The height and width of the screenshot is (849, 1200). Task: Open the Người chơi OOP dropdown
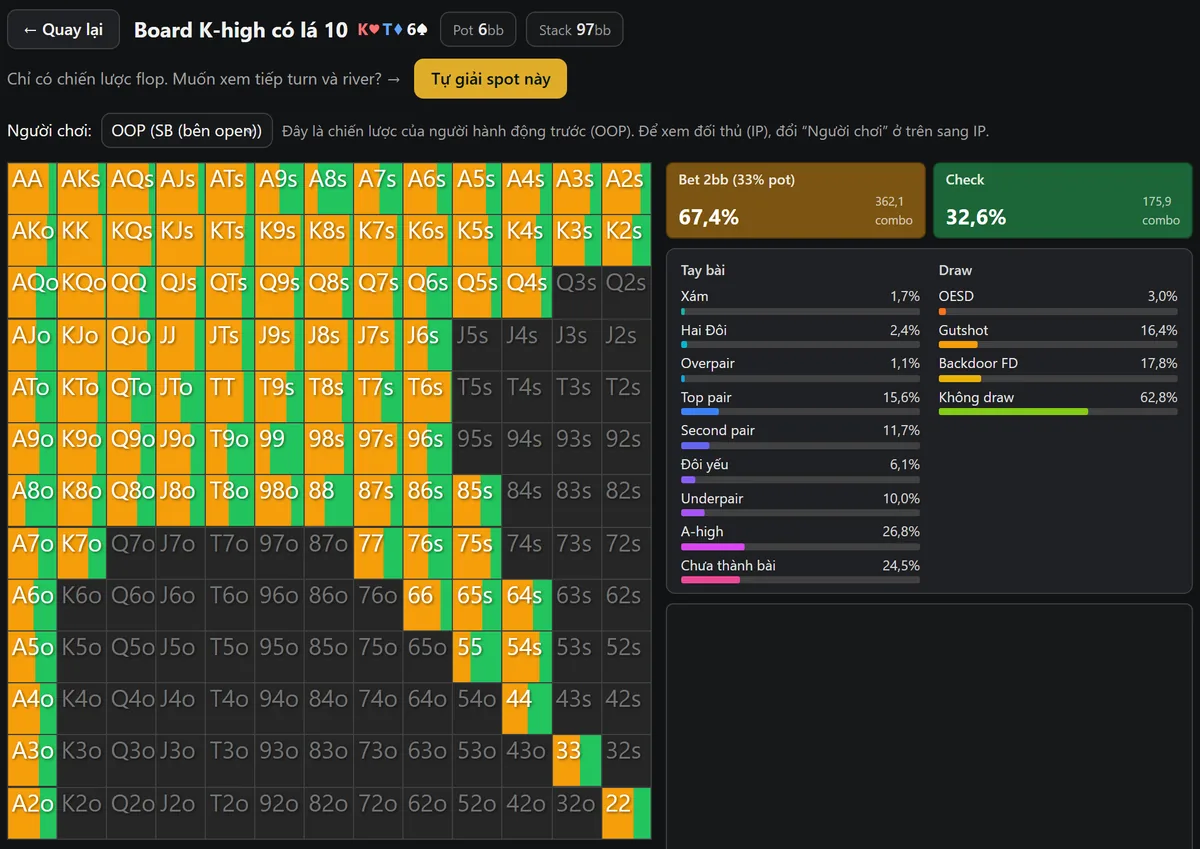coord(187,130)
